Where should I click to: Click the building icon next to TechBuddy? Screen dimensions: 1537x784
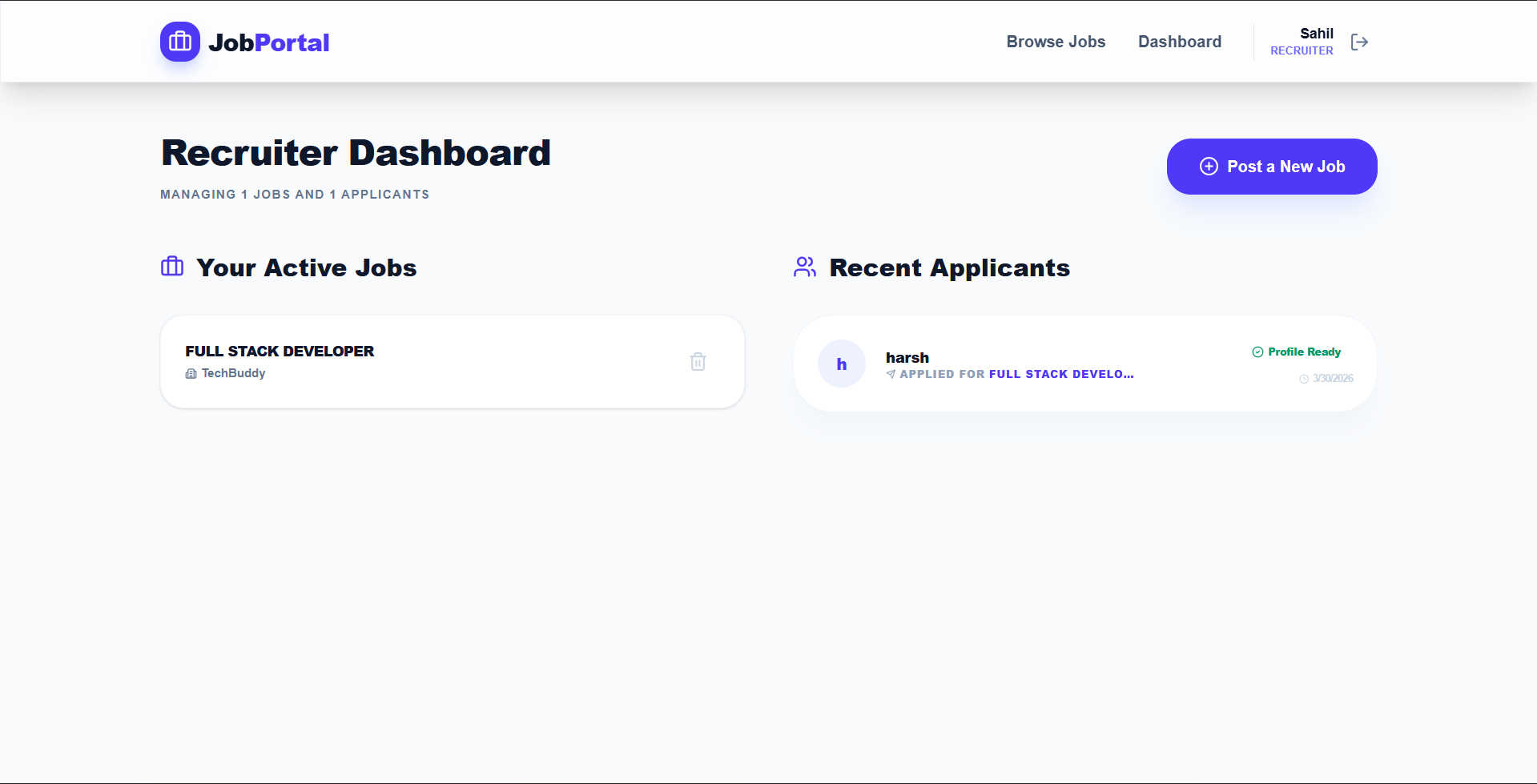click(x=191, y=373)
